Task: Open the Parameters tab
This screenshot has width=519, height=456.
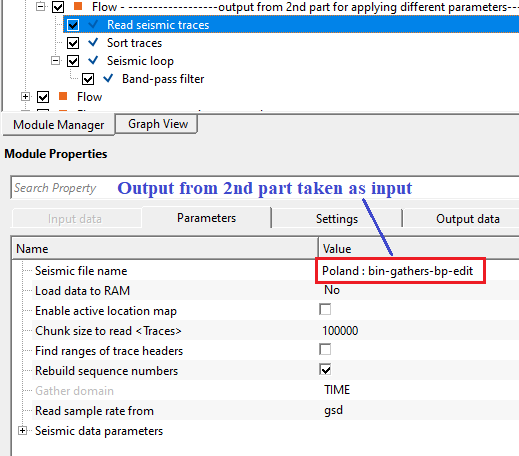Action: (x=206, y=218)
